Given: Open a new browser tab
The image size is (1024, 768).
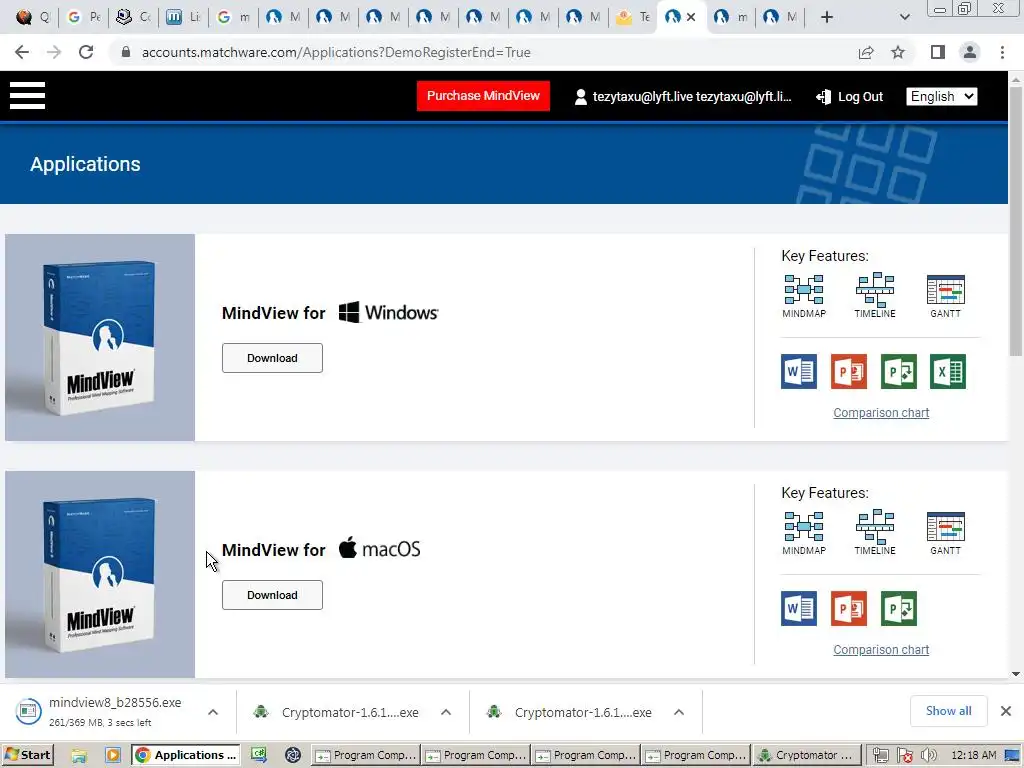Looking at the screenshot, I should [x=827, y=17].
